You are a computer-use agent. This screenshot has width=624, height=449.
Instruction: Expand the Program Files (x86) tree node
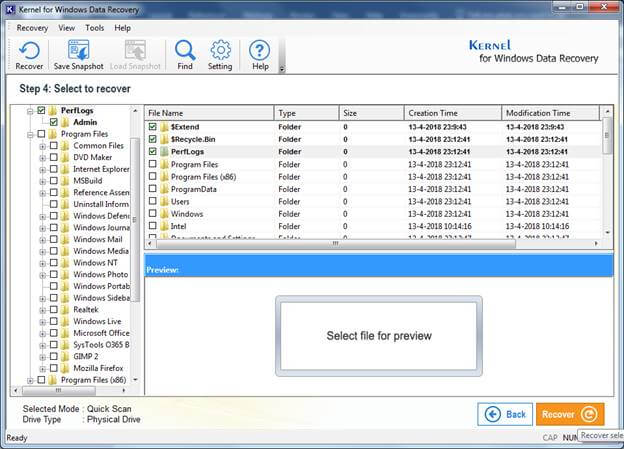[30, 381]
